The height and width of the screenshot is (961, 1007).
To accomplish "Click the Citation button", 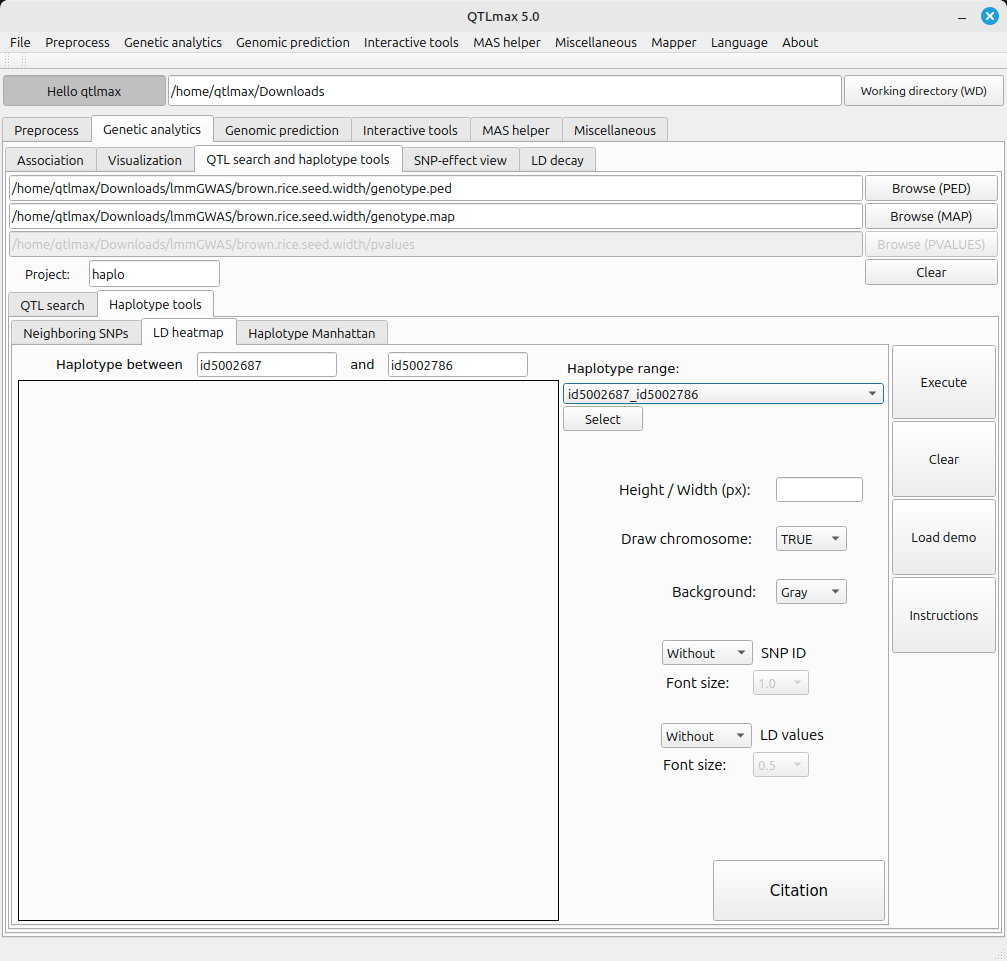I will pyautogui.click(x=798, y=890).
